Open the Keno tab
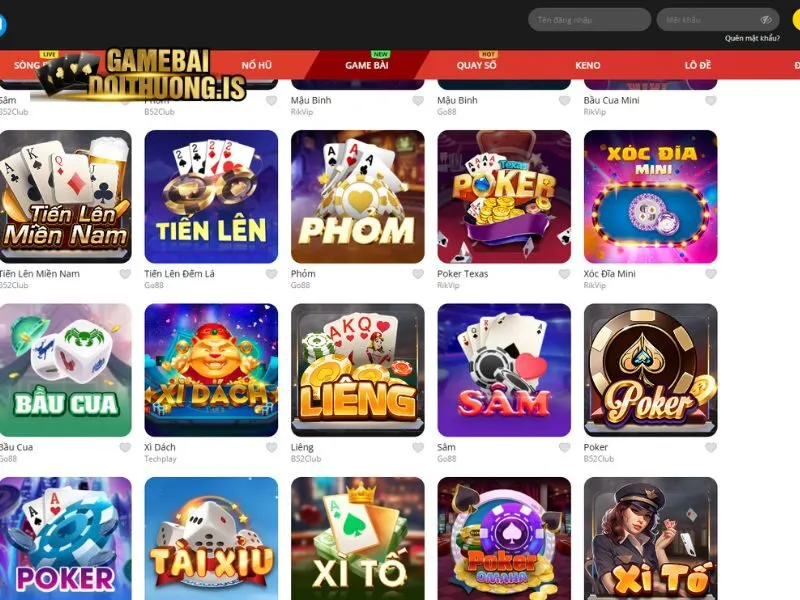 [x=588, y=65]
